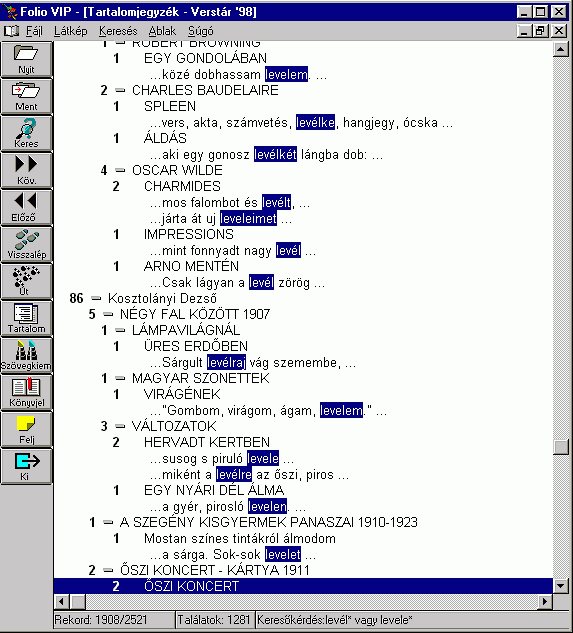Open the Tartalom contents view

click(27, 319)
